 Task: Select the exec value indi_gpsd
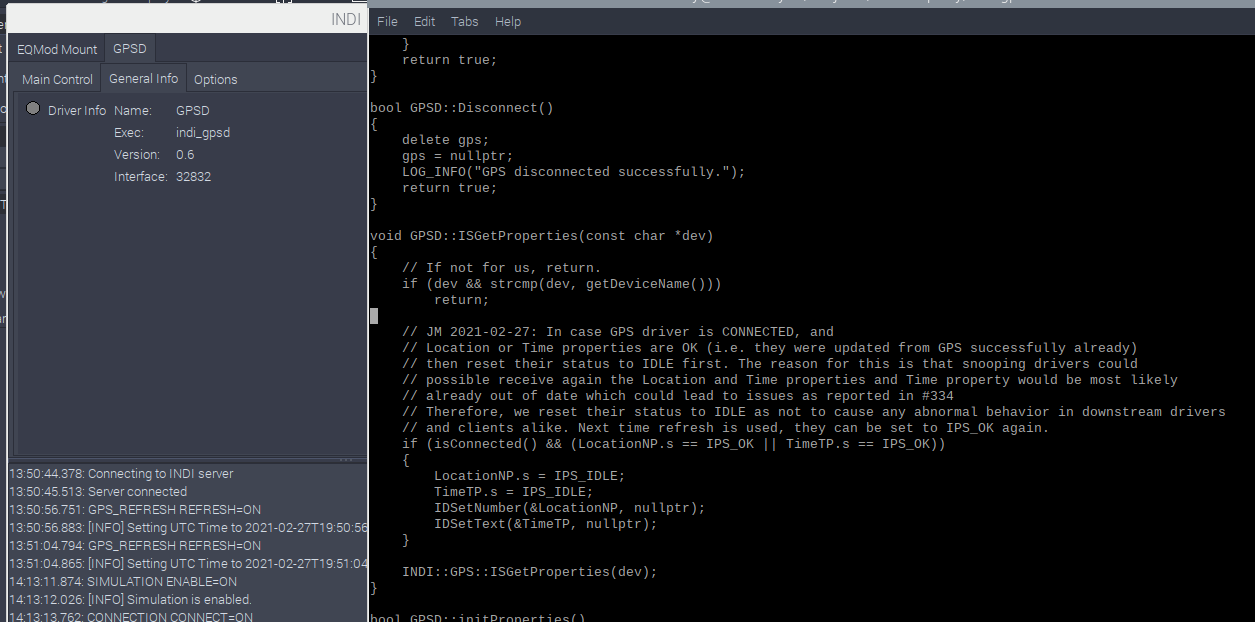click(x=203, y=133)
